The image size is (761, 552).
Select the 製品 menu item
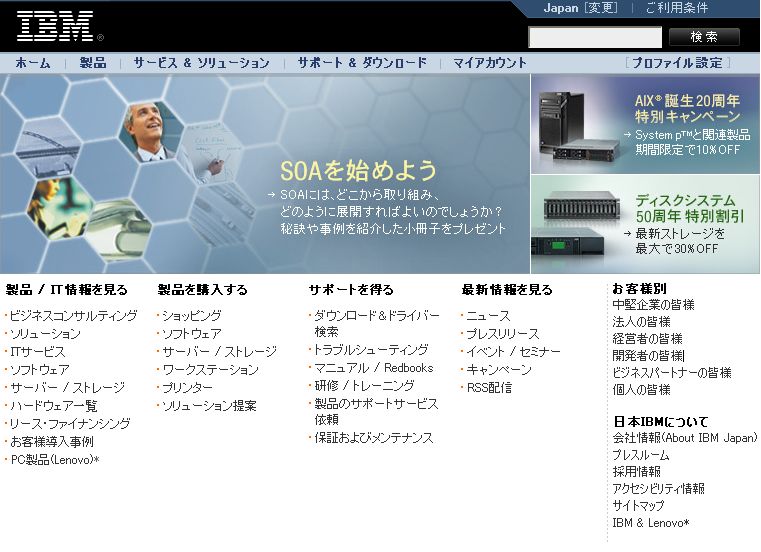[93, 63]
